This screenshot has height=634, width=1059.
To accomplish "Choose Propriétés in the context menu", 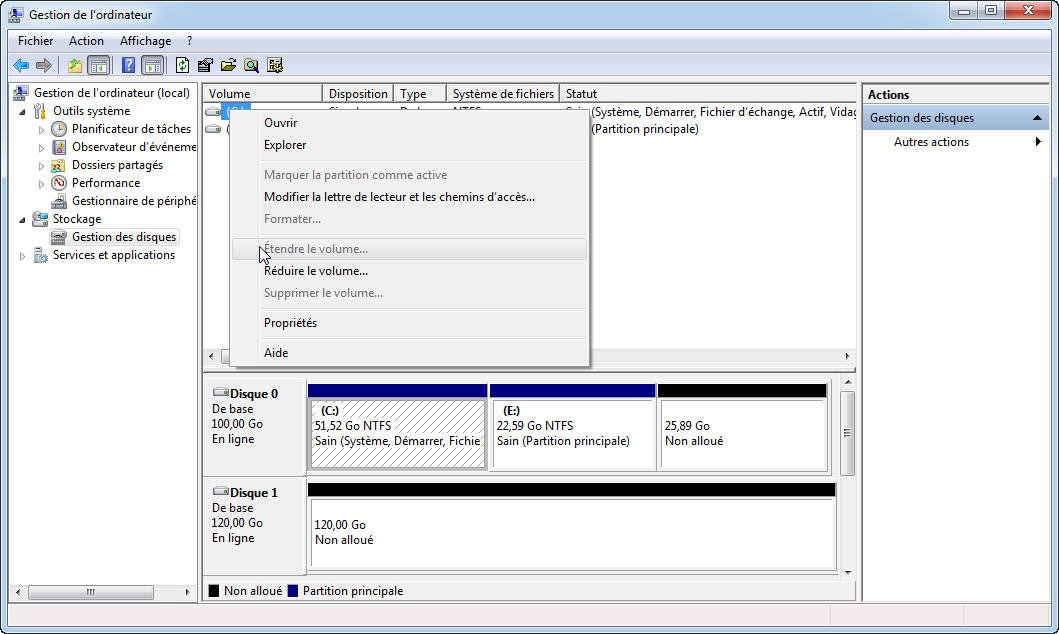I will [x=409, y=323].
